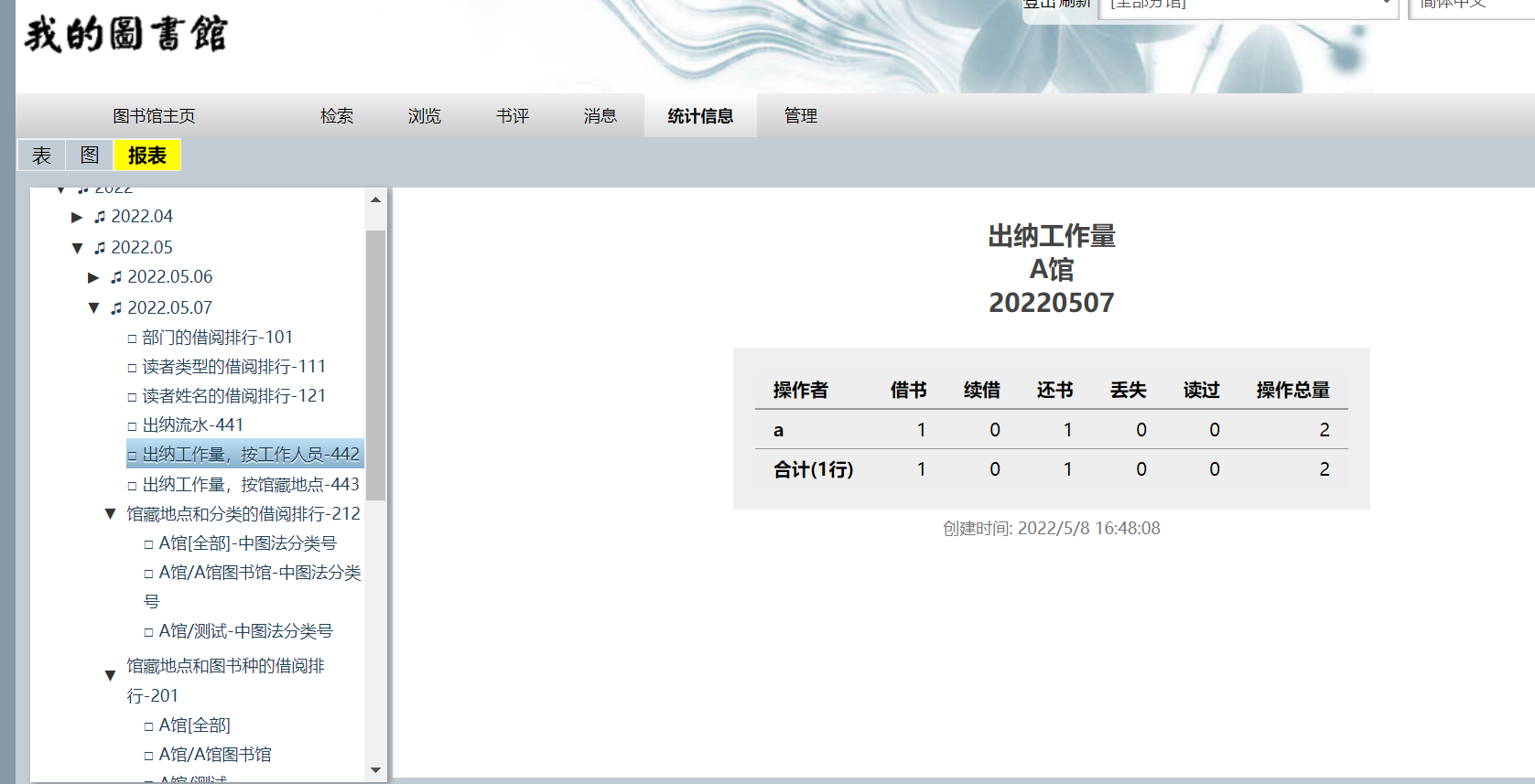Switch to the 图 tab
The height and width of the screenshot is (784, 1535).
(x=90, y=156)
